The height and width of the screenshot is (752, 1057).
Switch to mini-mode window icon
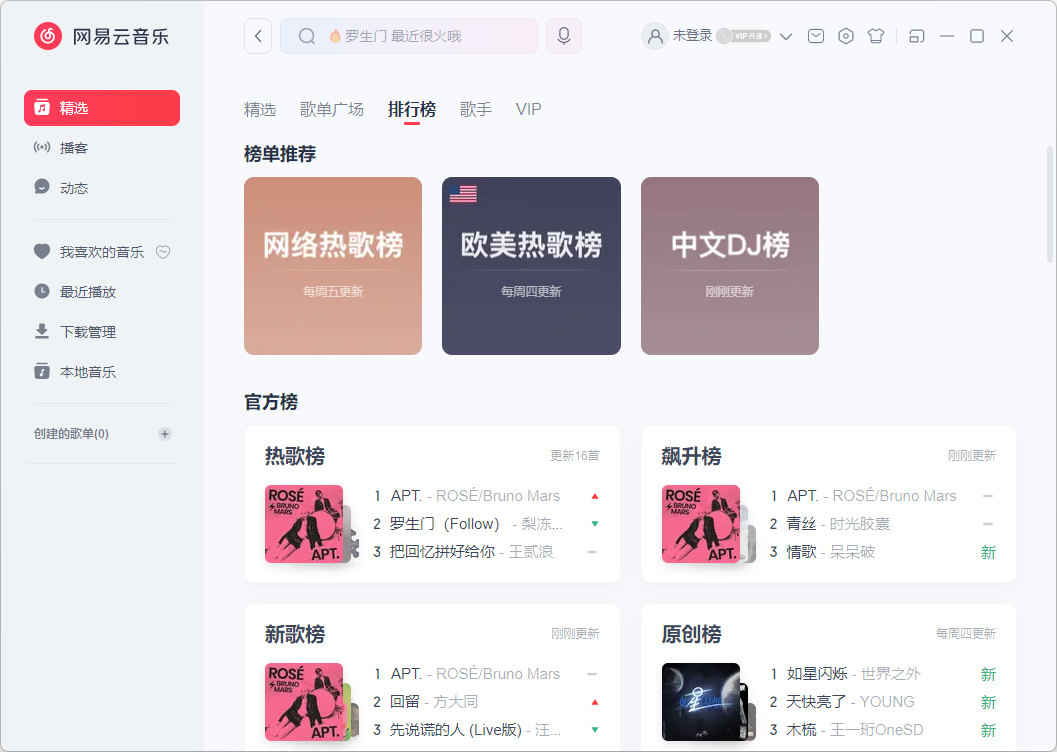tap(916, 35)
